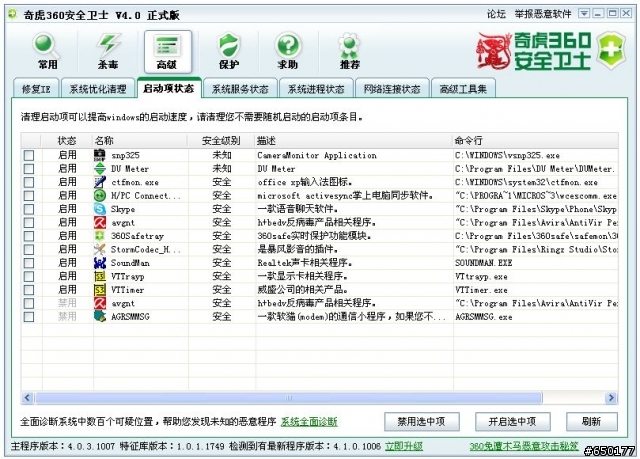Click the VTTimer row icon
Screen dimensions: 640x459
[x=100, y=290]
